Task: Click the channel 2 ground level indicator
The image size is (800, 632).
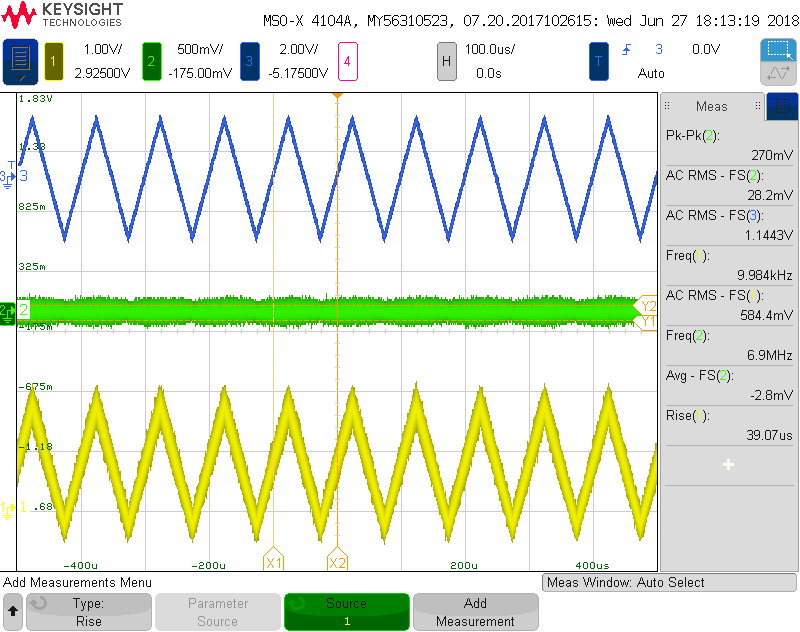Action: coord(8,313)
